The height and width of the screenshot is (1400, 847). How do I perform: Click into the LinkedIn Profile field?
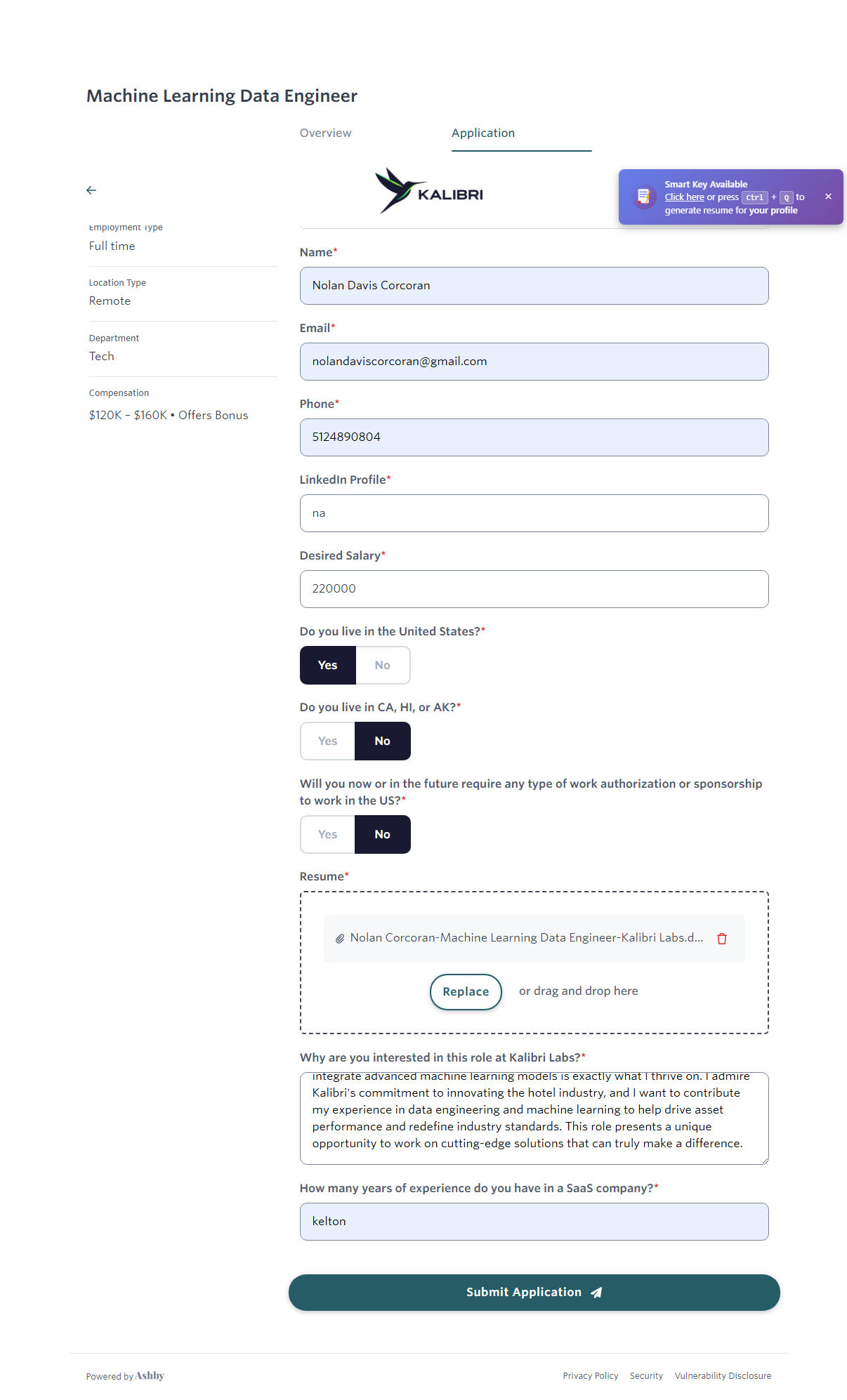point(534,513)
